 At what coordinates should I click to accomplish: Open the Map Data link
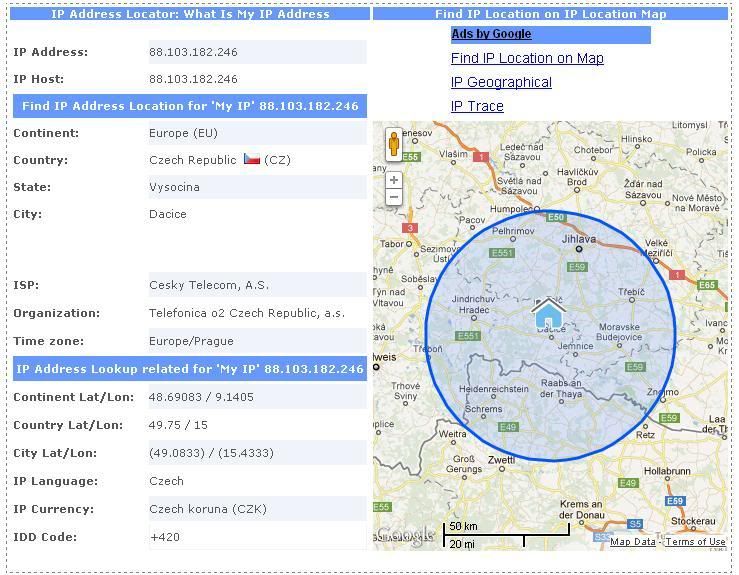pyautogui.click(x=633, y=542)
